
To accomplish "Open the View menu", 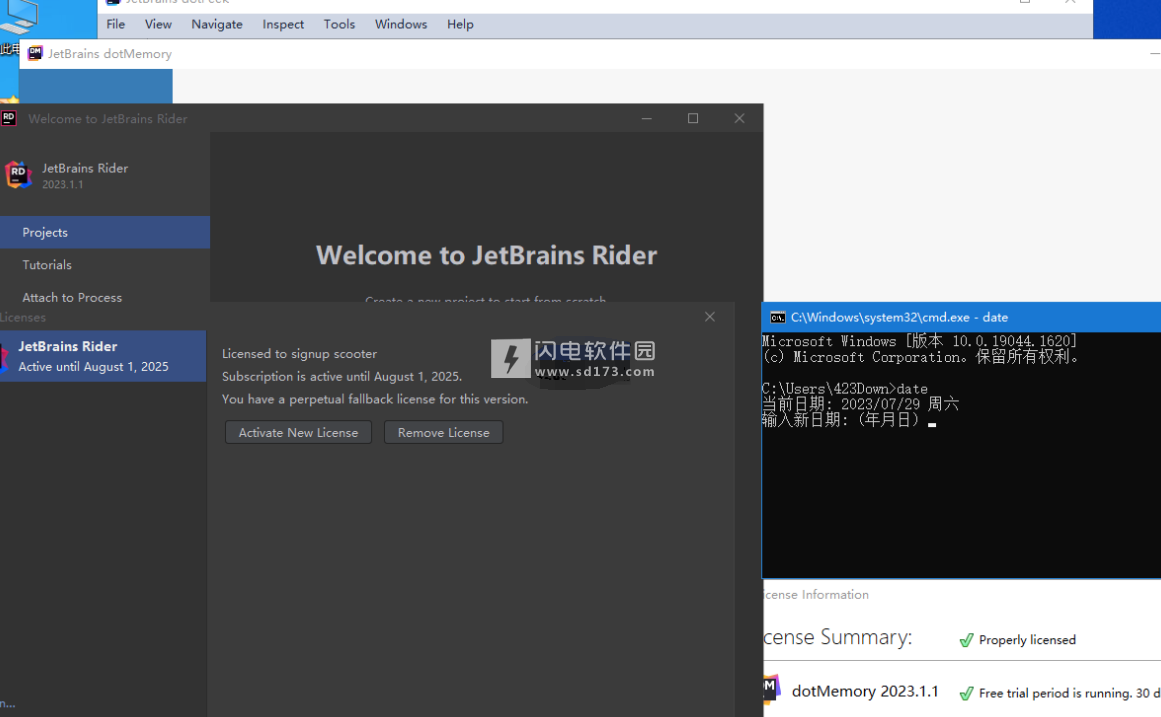I will point(158,24).
